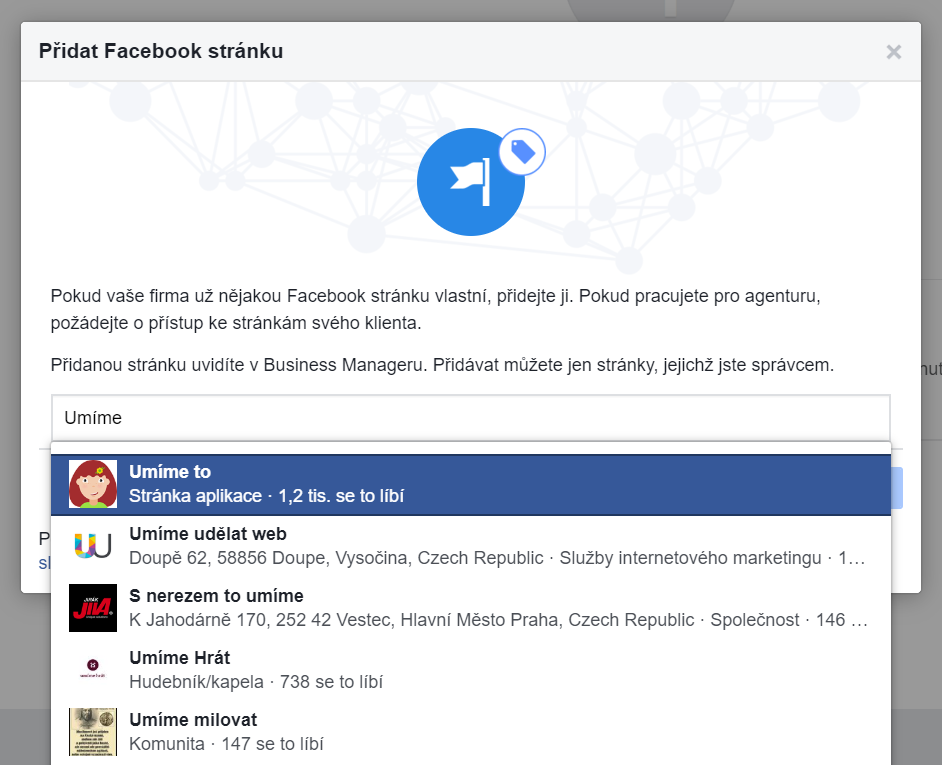Click the Přidat Facebook stránku dialog title
942x765 pixels.
coord(161,51)
